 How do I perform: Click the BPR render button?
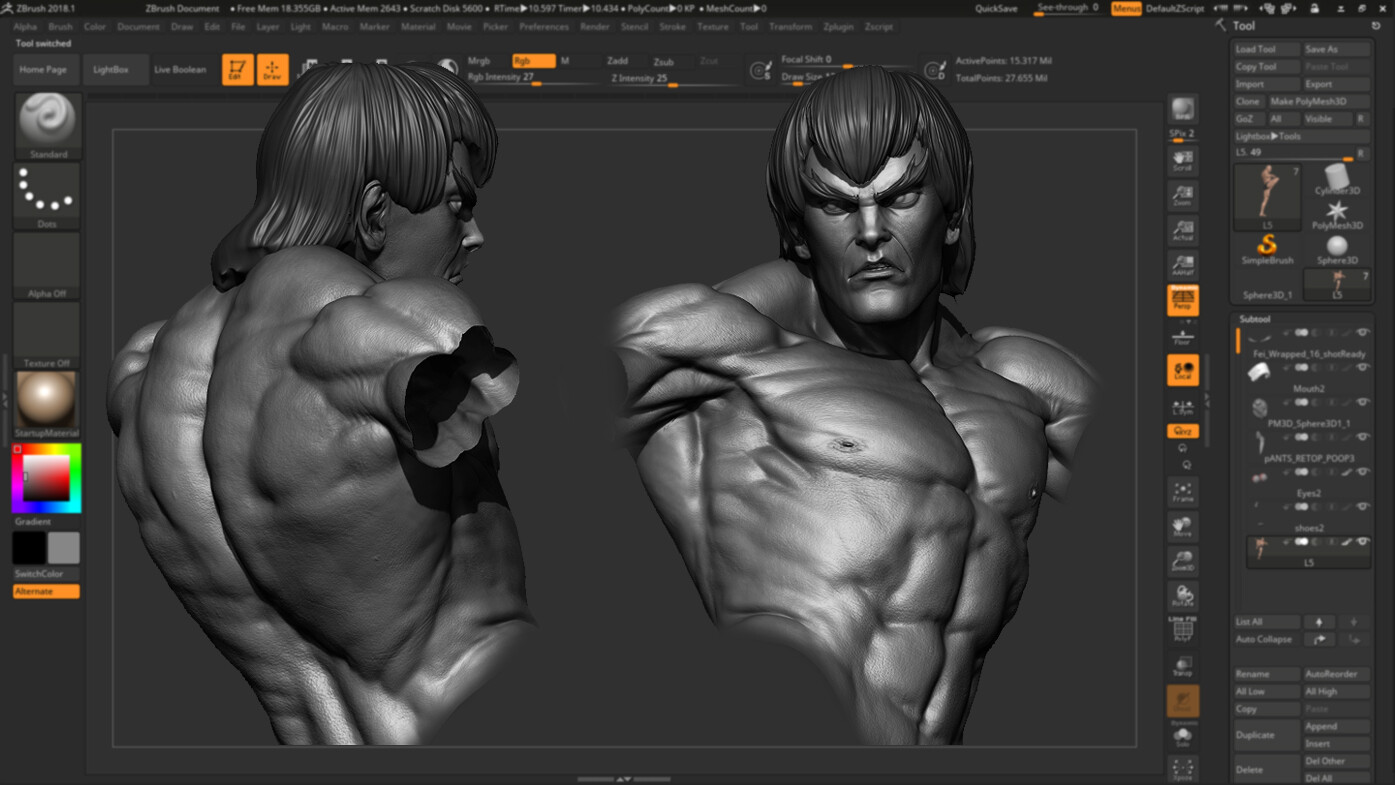click(1183, 109)
